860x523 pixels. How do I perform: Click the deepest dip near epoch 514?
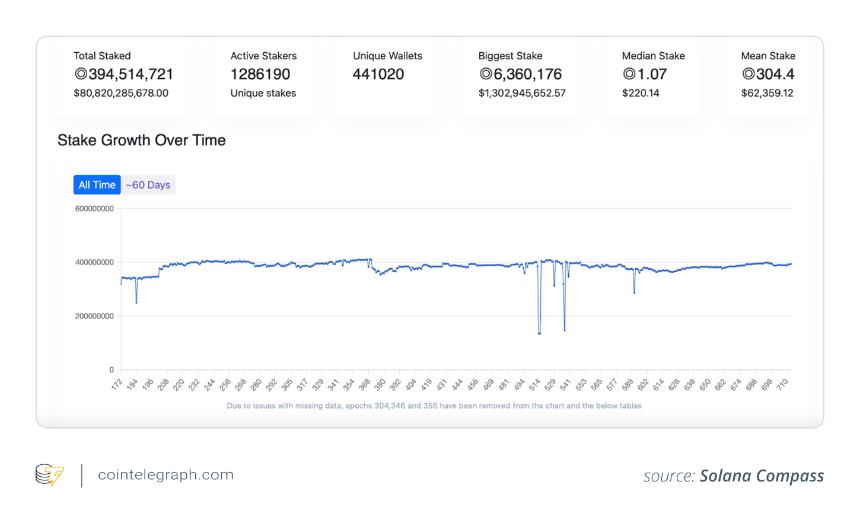click(539, 333)
